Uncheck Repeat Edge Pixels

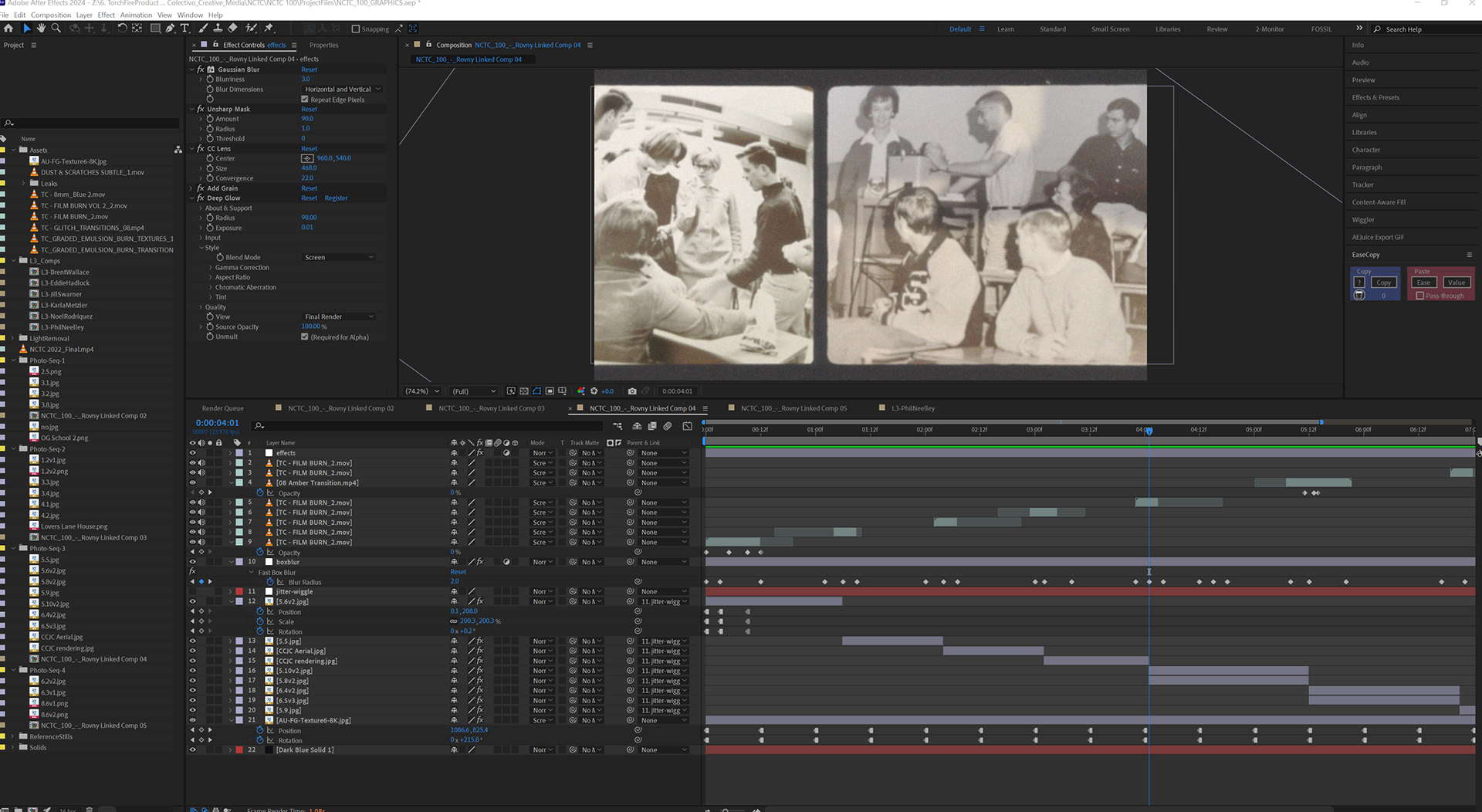coord(305,100)
